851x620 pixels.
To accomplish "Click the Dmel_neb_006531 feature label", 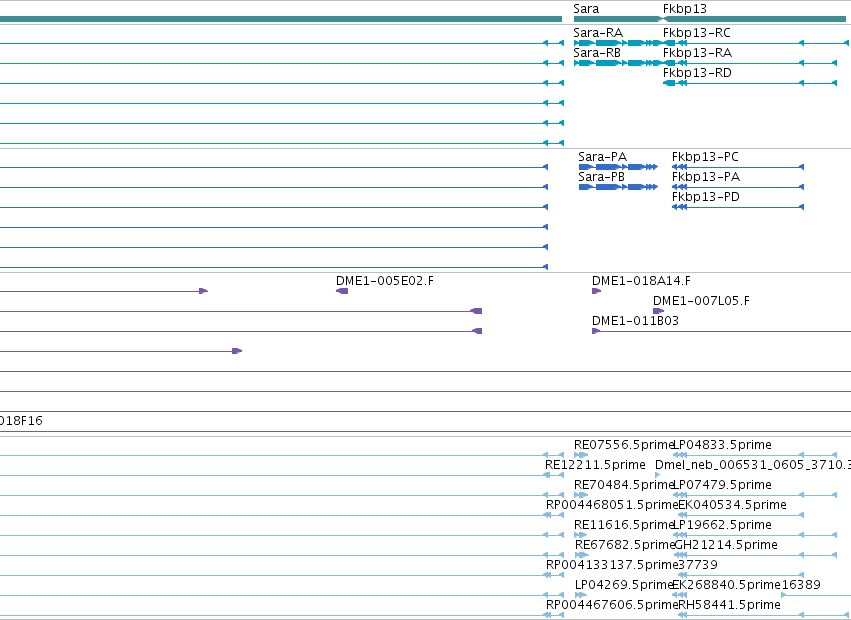I will pos(753,465).
